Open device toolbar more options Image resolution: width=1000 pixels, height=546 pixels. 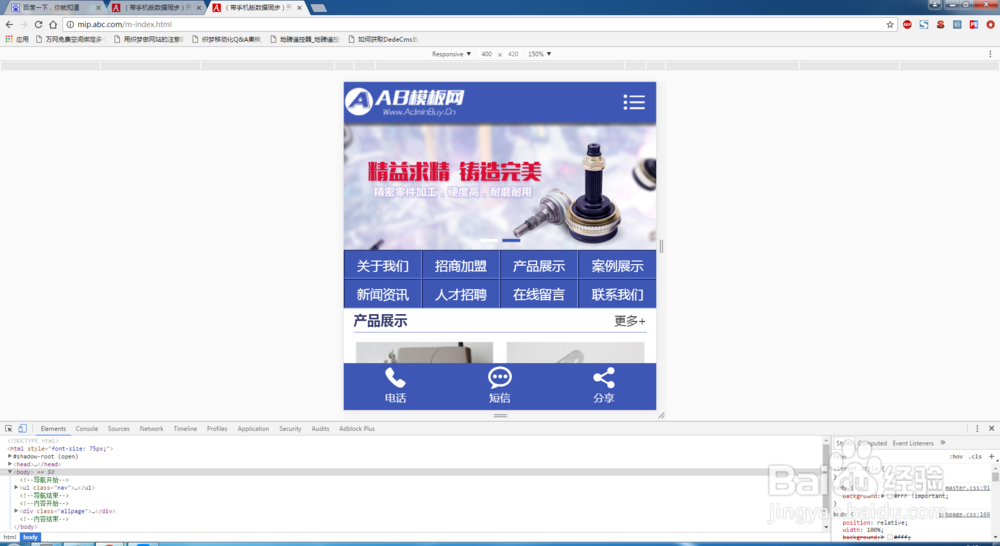coord(990,54)
